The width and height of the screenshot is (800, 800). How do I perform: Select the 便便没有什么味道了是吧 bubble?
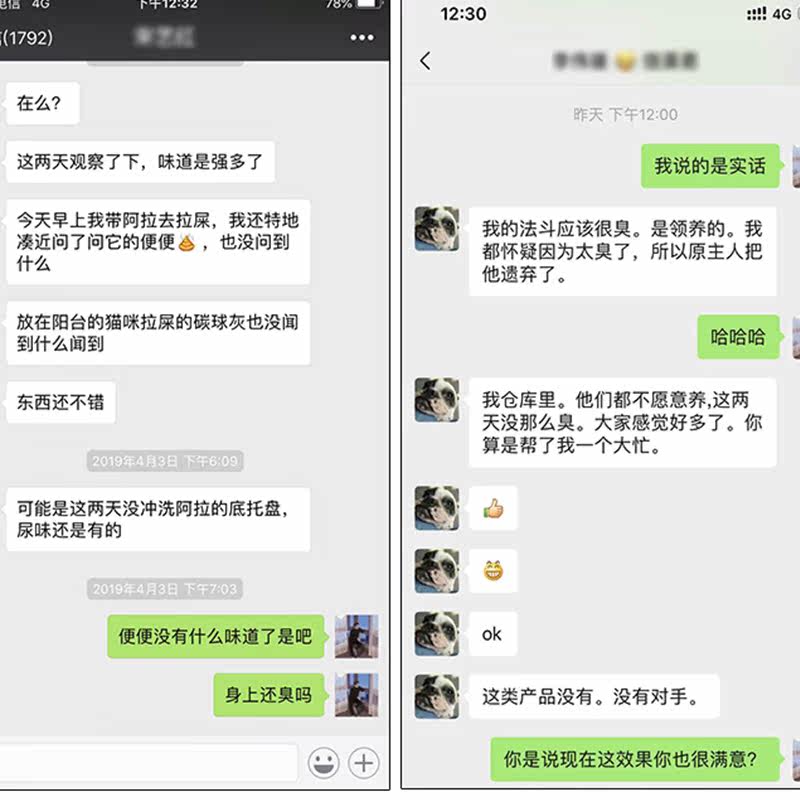coord(216,636)
